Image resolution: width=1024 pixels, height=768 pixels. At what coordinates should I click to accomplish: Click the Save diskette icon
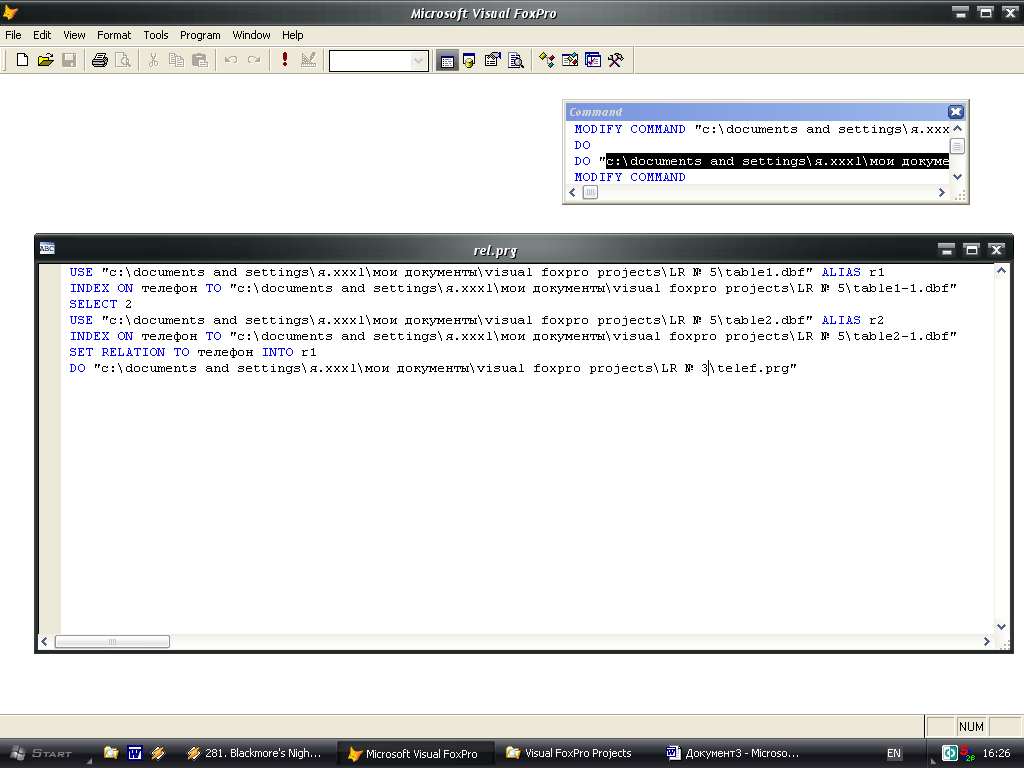[69, 60]
